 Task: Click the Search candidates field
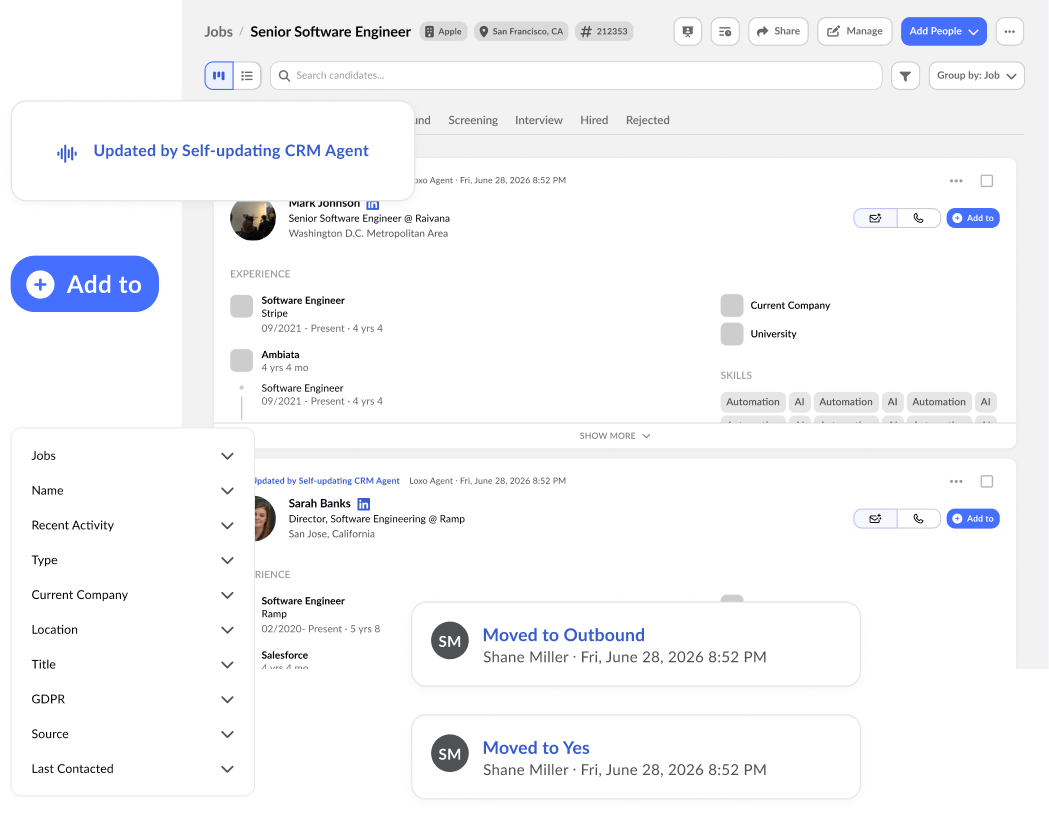click(x=576, y=76)
